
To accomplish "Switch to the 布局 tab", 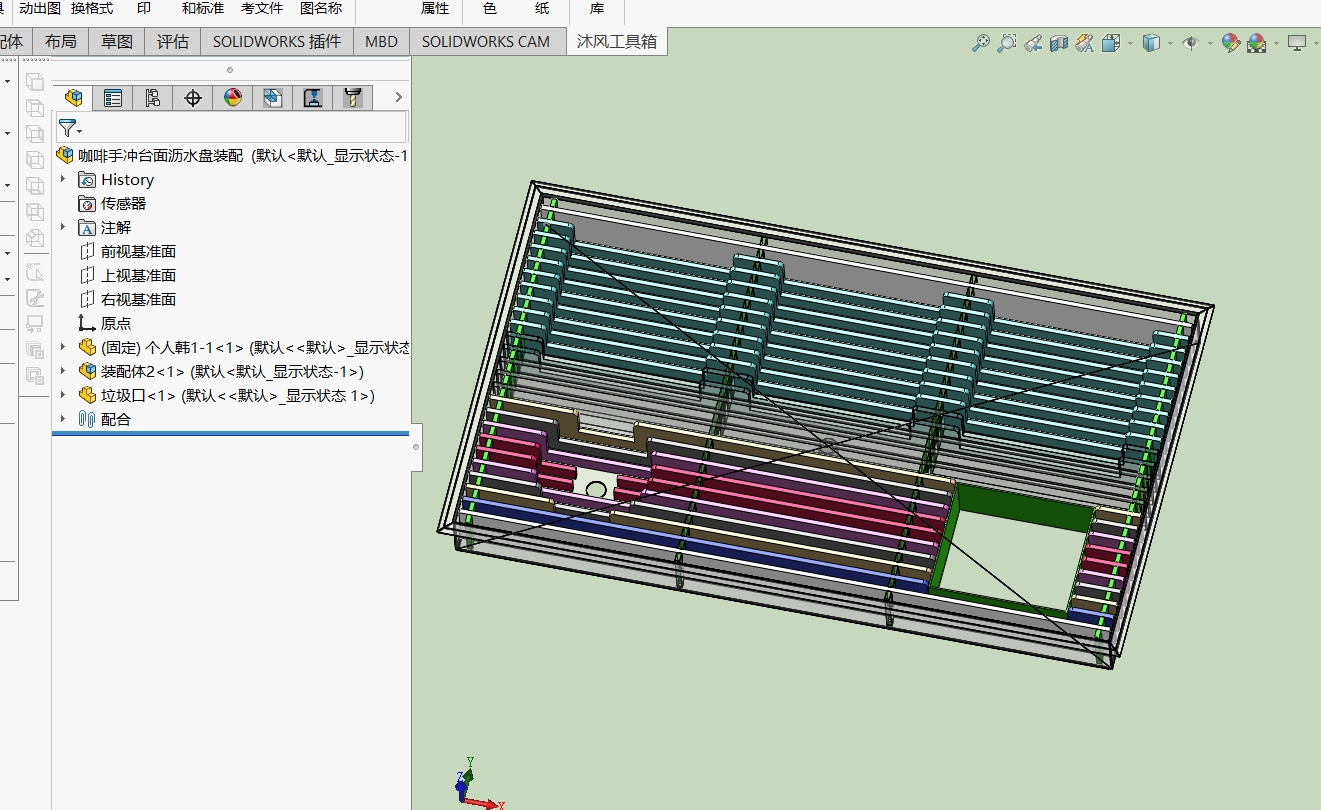I will point(61,42).
